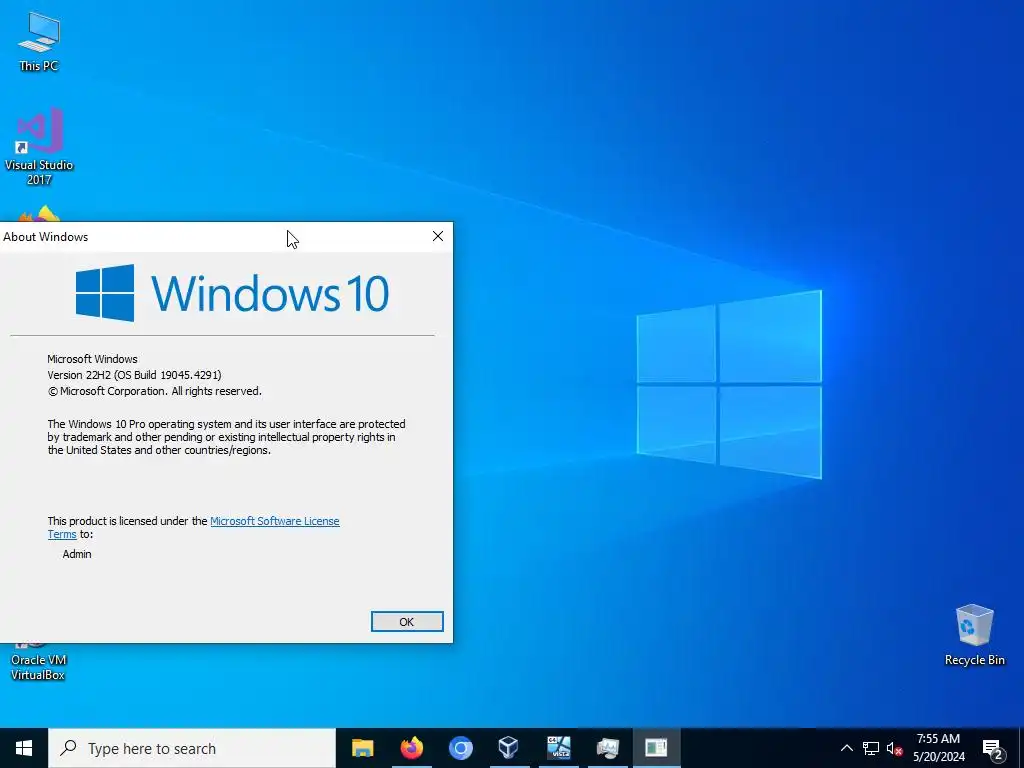
Task: Open the notification center with 2 notifications
Action: pyautogui.click(x=993, y=749)
